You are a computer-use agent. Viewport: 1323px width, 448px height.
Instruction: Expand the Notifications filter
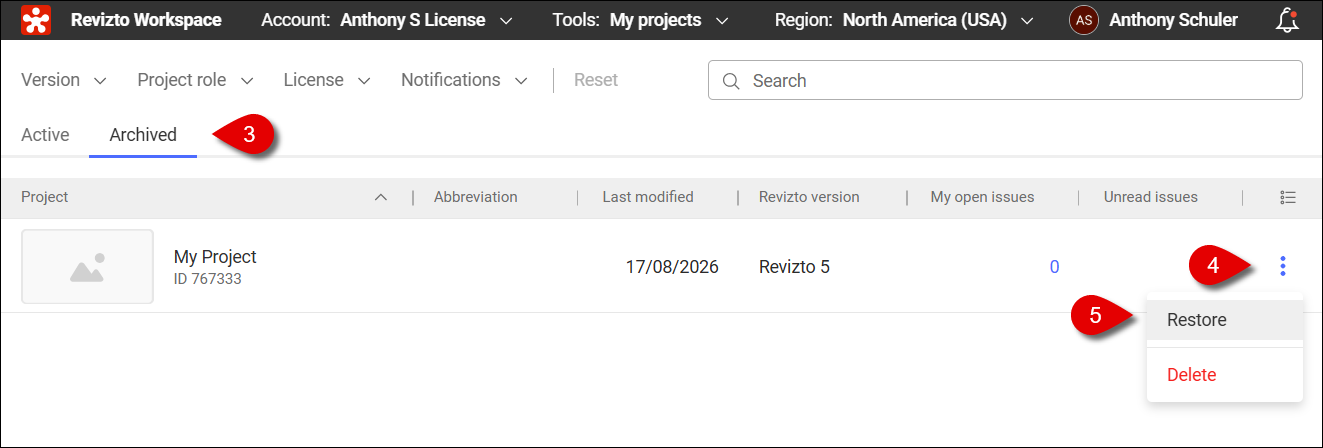tap(465, 80)
